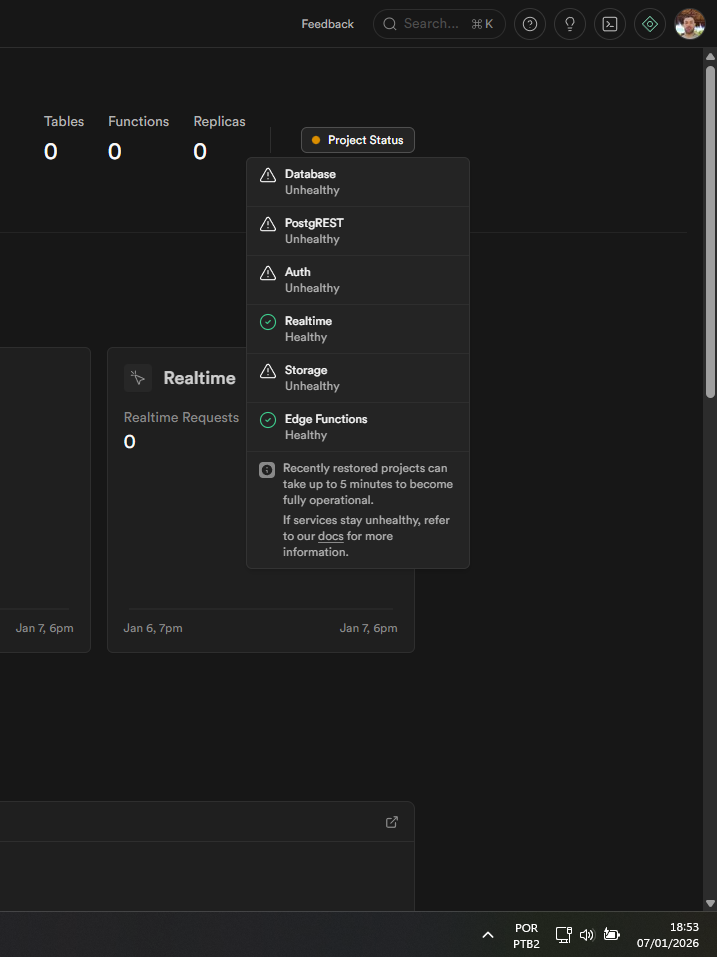
Task: Collapse the Project Status dropdown
Action: click(x=358, y=140)
